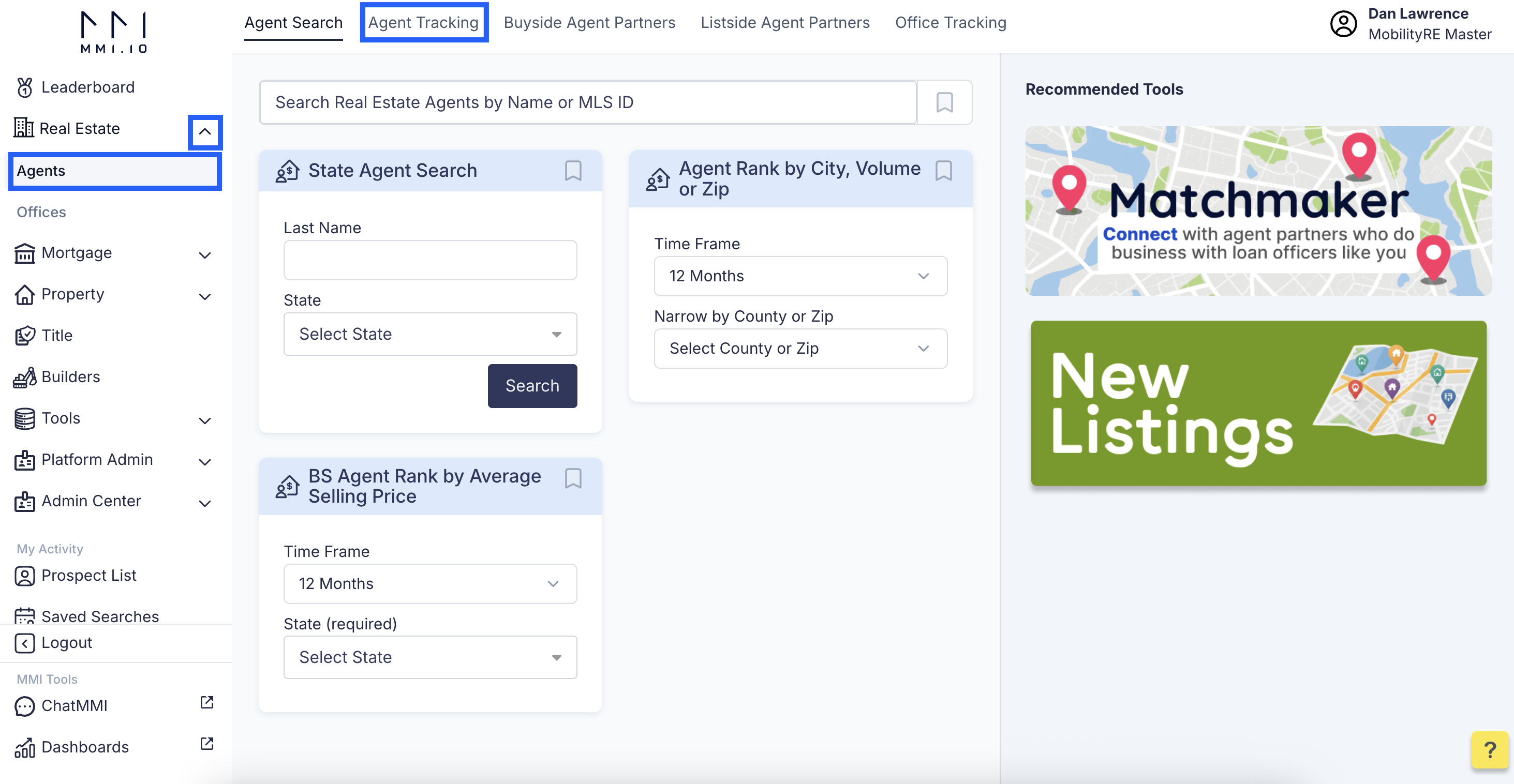Open the Title section icon
Screen dimensions: 1514x784
pyautogui.click(x=24, y=335)
